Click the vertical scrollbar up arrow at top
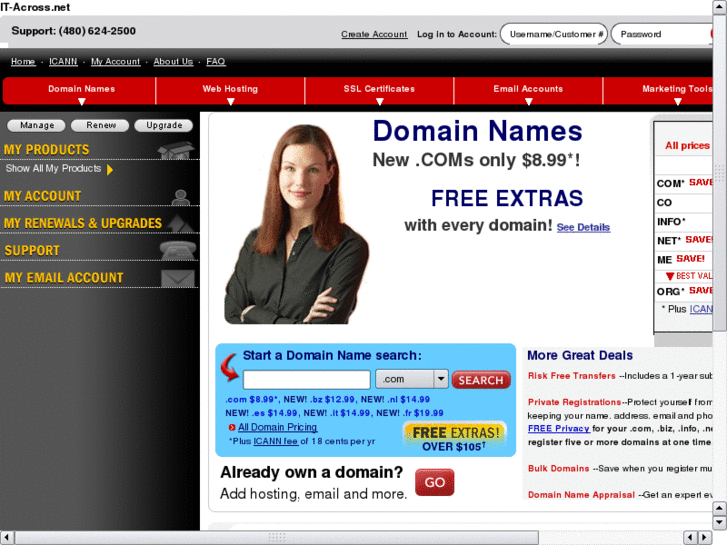The image size is (727, 545). coord(720,7)
